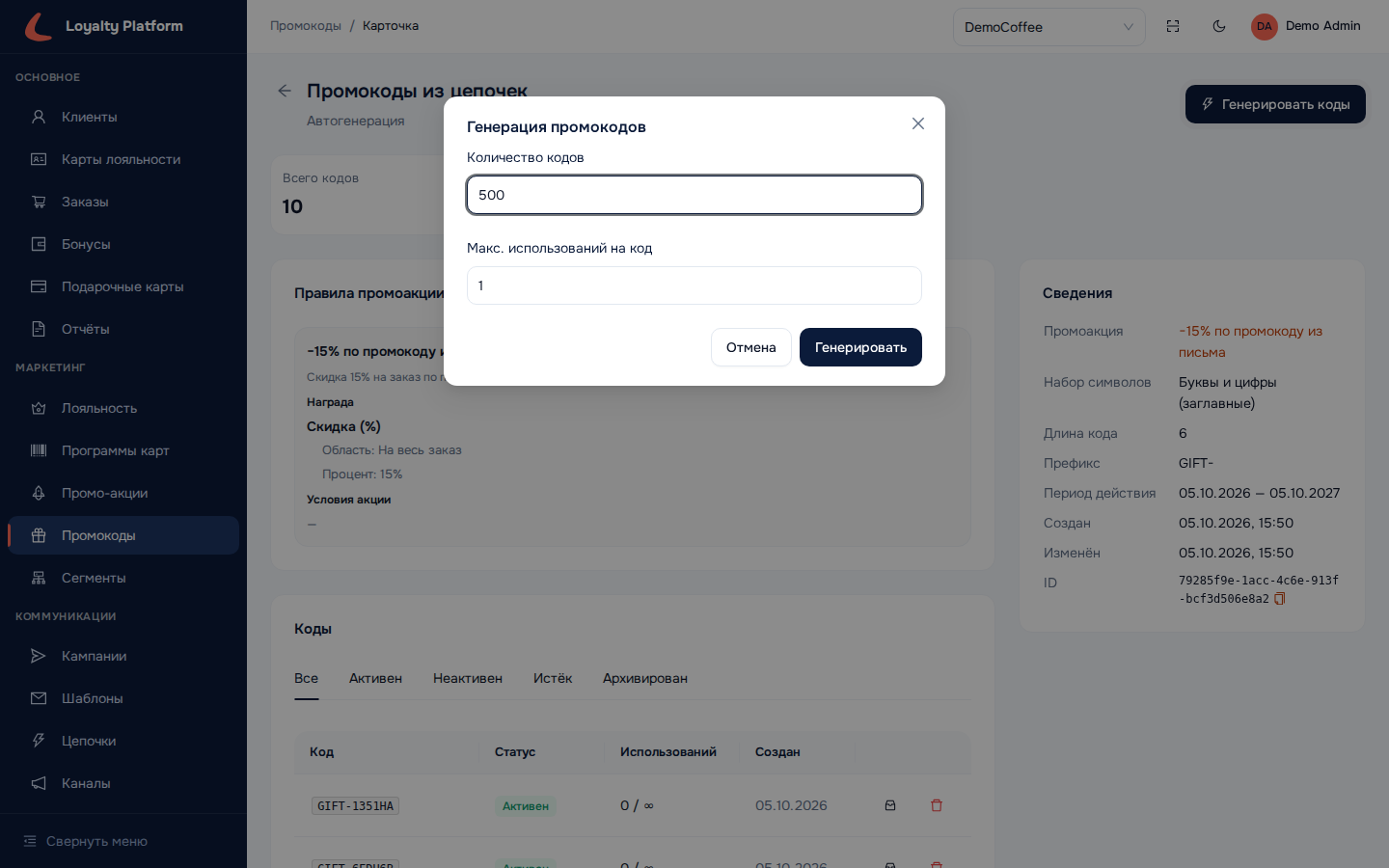Open Каналы in the sidebar
Viewport: 1389px width, 868px height.
(123, 783)
